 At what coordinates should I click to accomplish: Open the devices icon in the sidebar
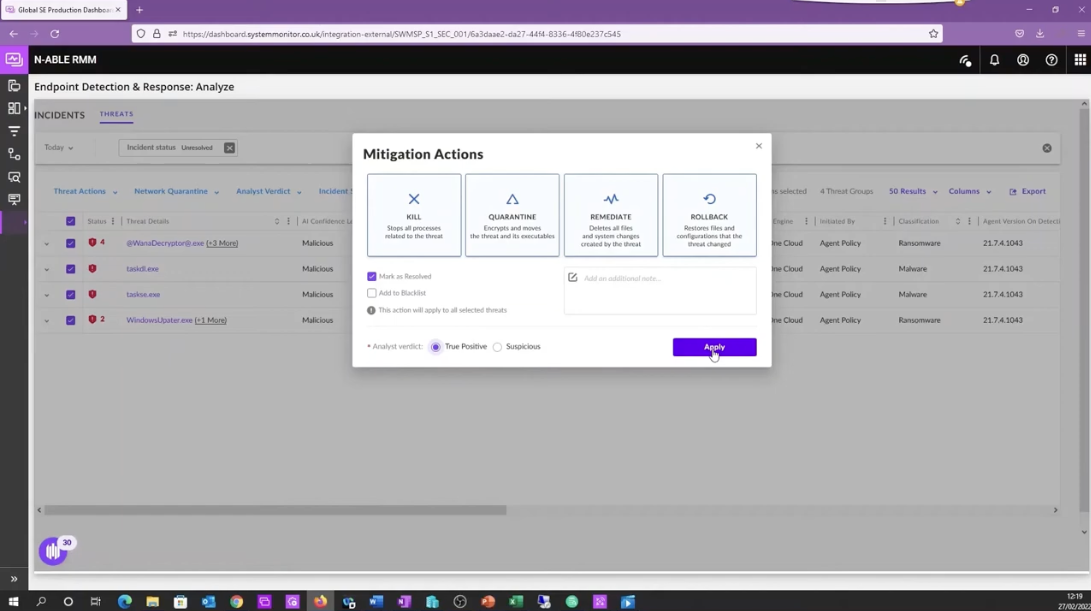pos(14,86)
